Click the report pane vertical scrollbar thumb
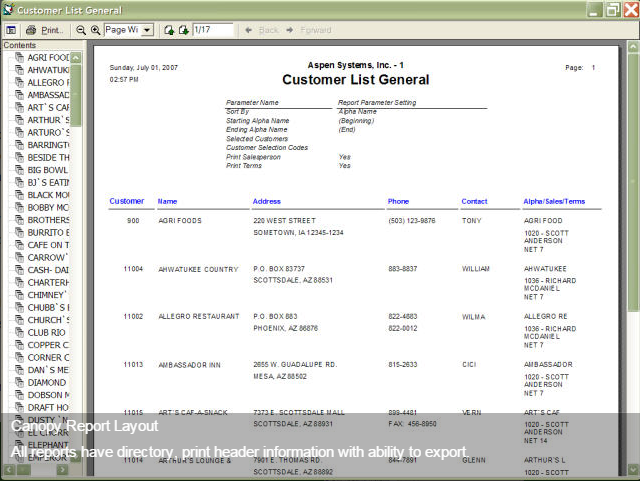Screen dimensions: 640x481 point(633,182)
